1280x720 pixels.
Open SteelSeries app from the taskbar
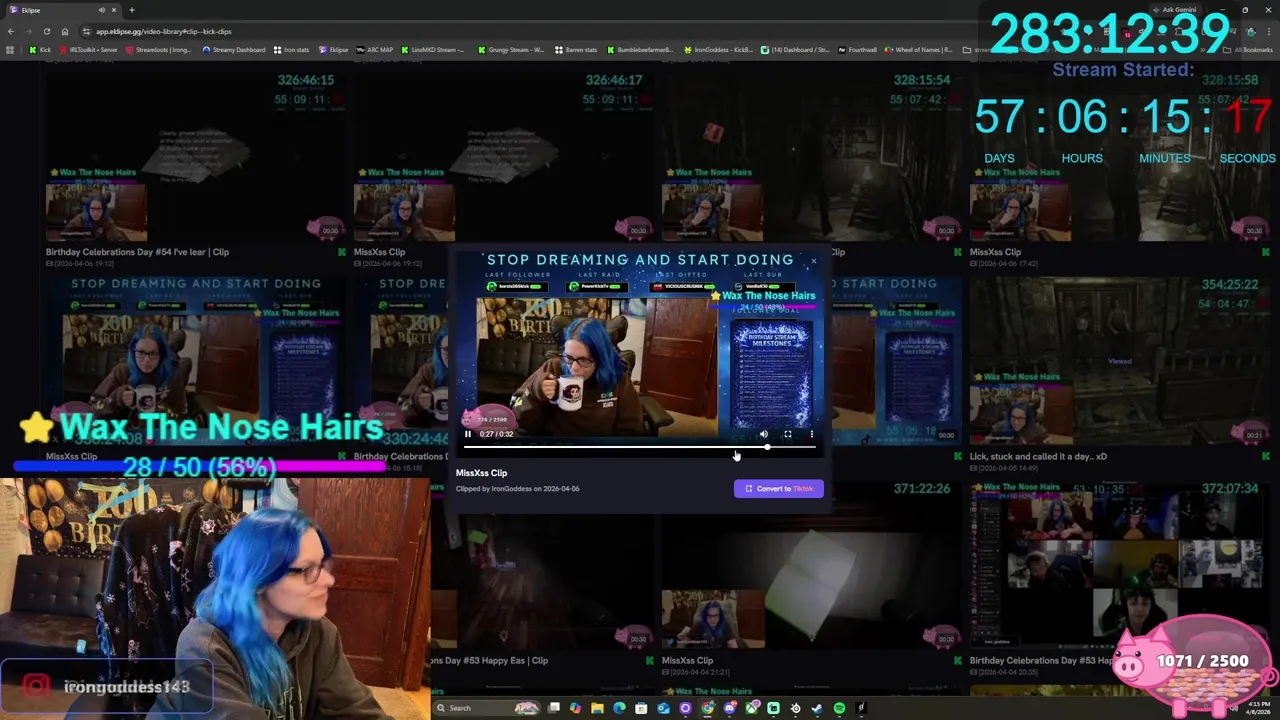pos(795,708)
